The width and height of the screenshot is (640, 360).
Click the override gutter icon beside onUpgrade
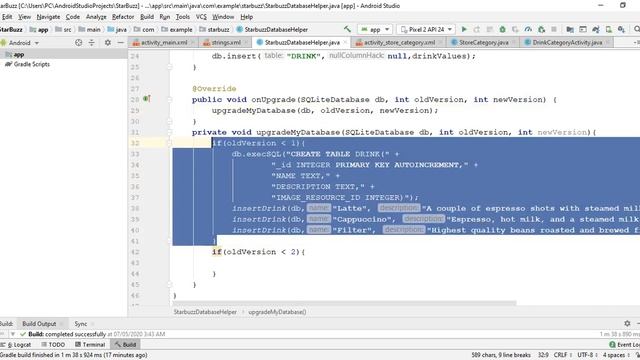(x=147, y=99)
